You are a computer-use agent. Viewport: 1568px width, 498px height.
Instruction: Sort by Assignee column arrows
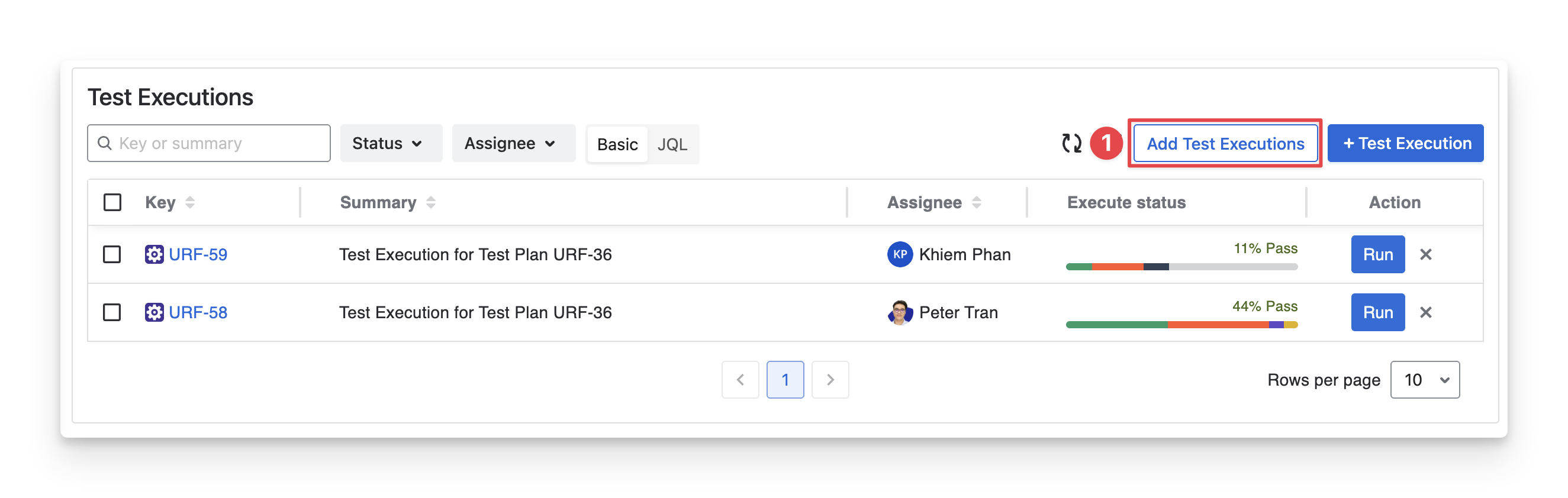tap(976, 202)
